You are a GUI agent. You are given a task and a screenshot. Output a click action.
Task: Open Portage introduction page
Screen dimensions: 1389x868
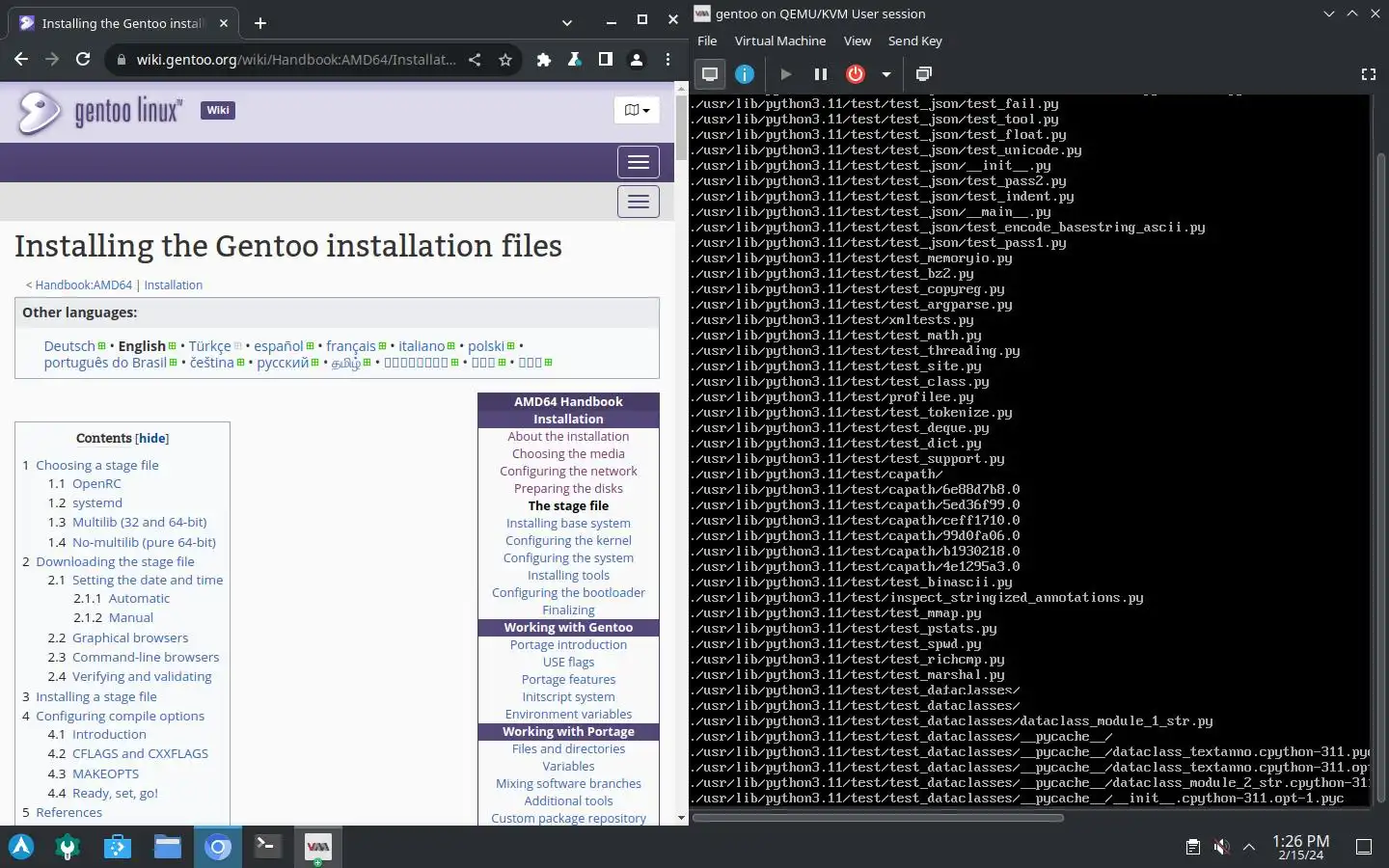pyautogui.click(x=568, y=645)
